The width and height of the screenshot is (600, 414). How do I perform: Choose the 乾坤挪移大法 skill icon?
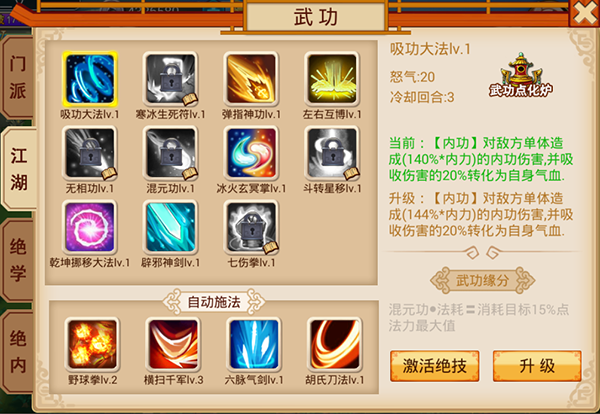coord(90,227)
